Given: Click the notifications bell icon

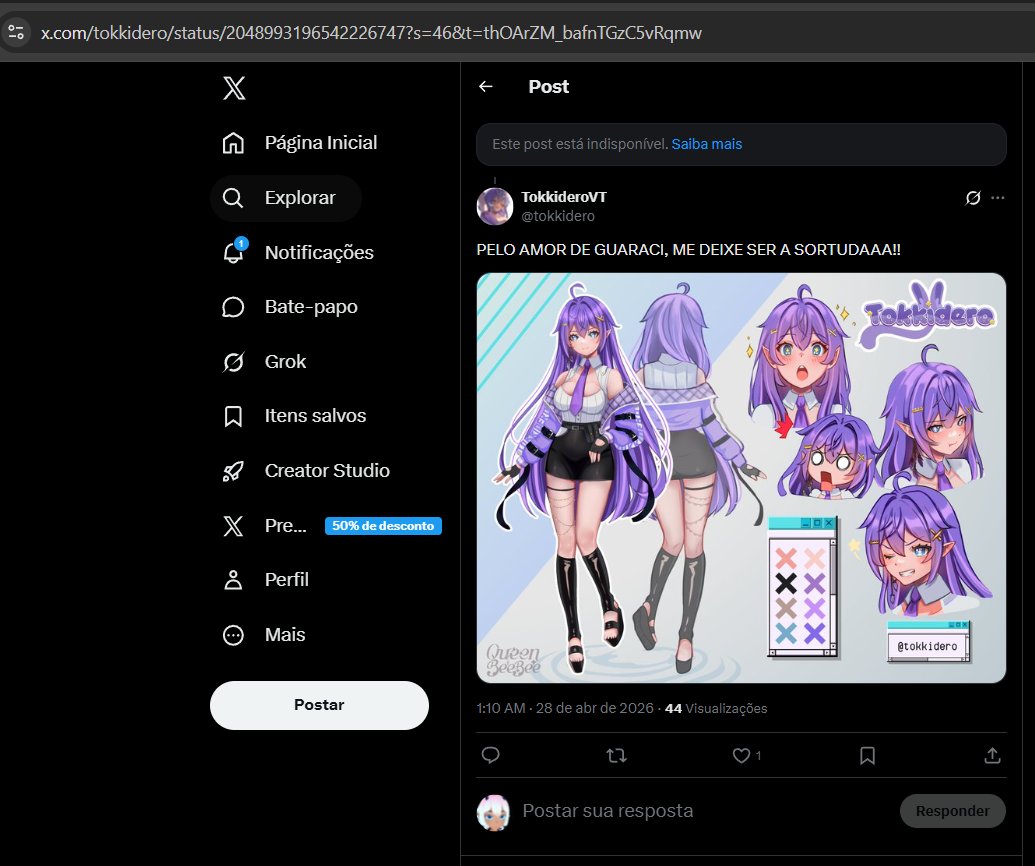Looking at the screenshot, I should (x=233, y=252).
